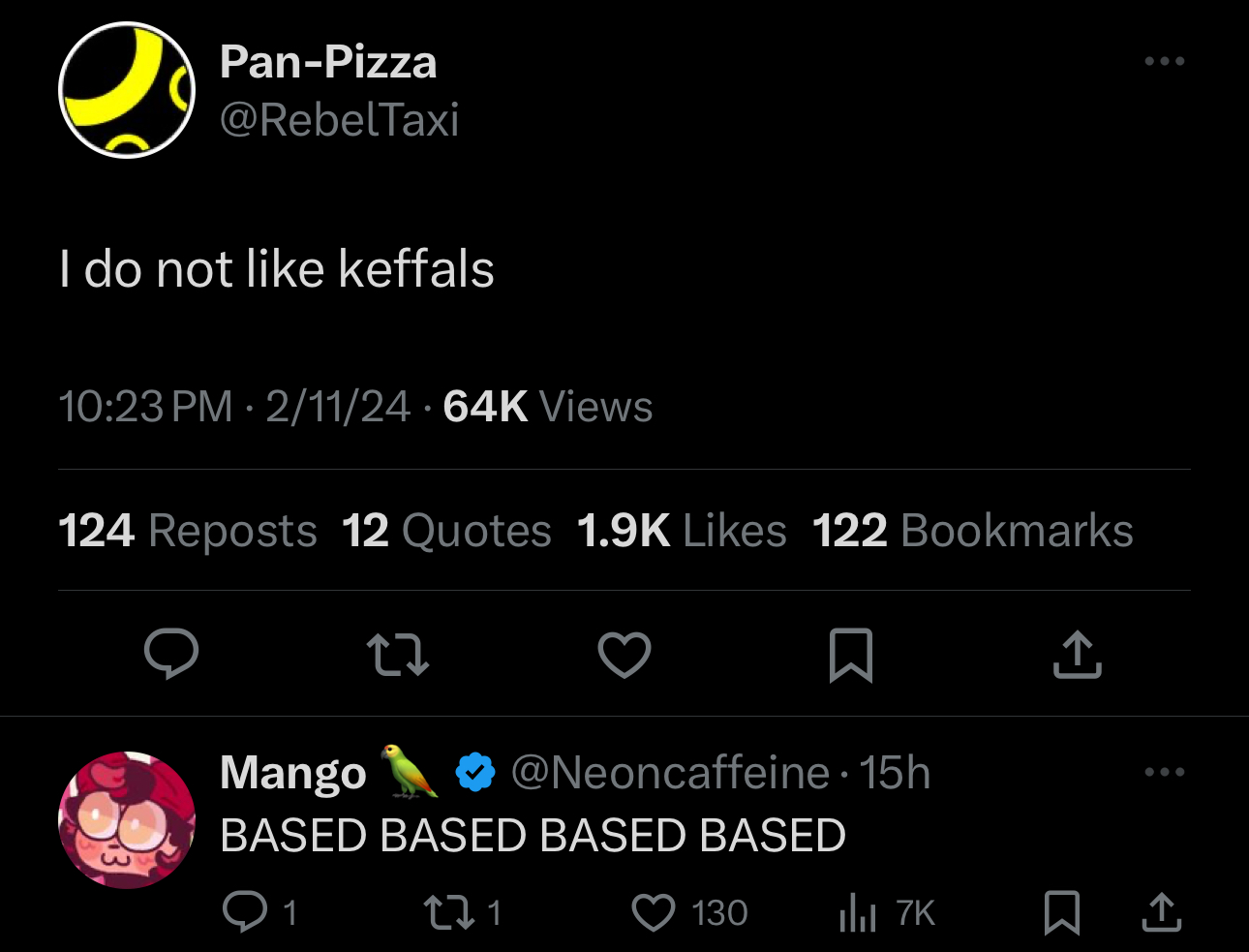Viewport: 1249px width, 952px height.
Task: View the 12 Quotes list
Action: 446,531
